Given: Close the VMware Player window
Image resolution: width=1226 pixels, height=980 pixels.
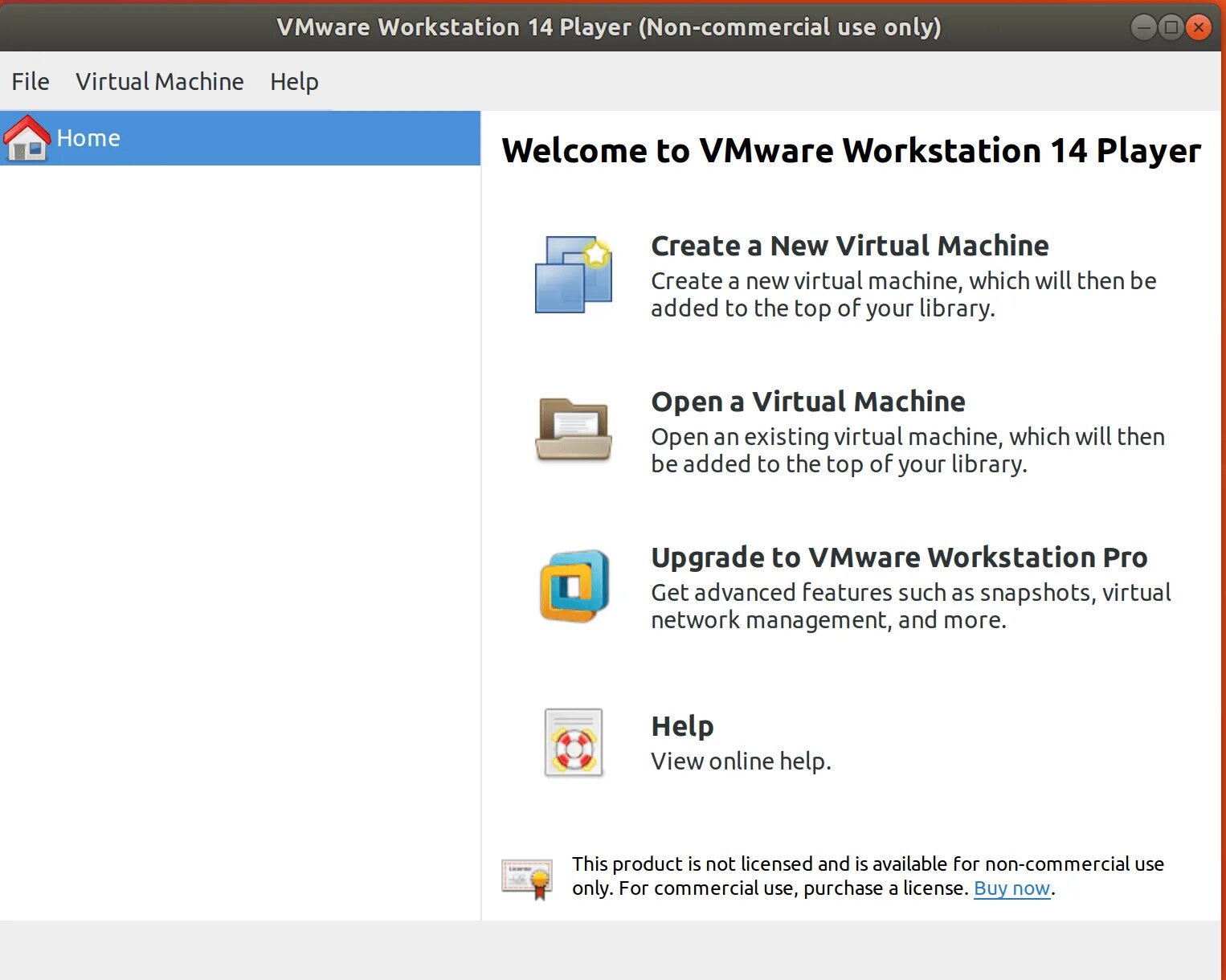Looking at the screenshot, I should coord(1198,27).
